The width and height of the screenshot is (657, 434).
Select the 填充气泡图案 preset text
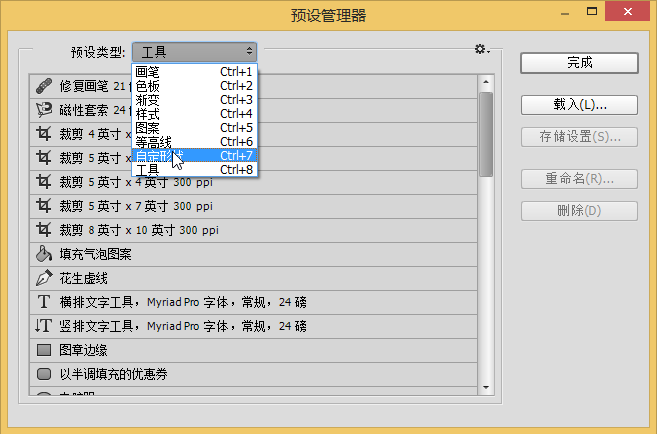96,254
